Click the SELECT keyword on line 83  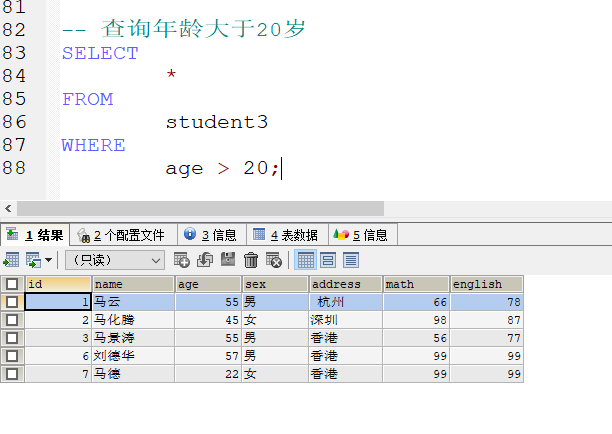point(100,53)
